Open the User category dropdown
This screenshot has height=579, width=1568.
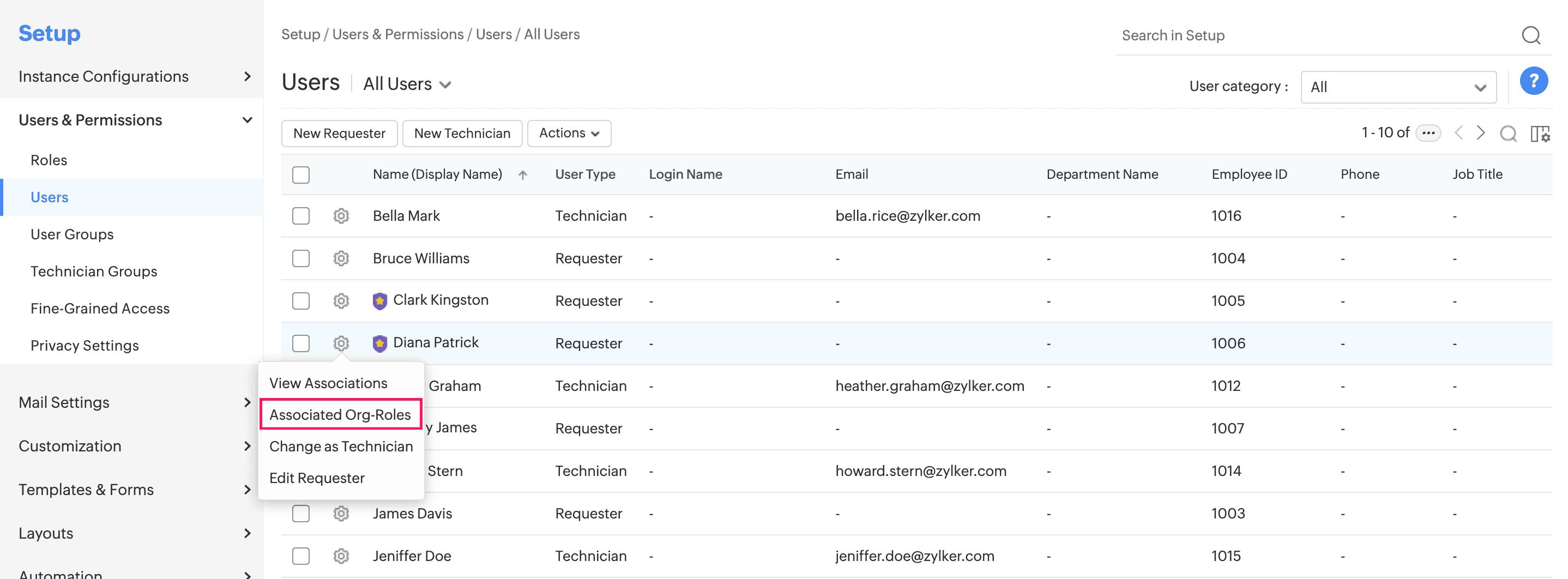(x=1397, y=87)
